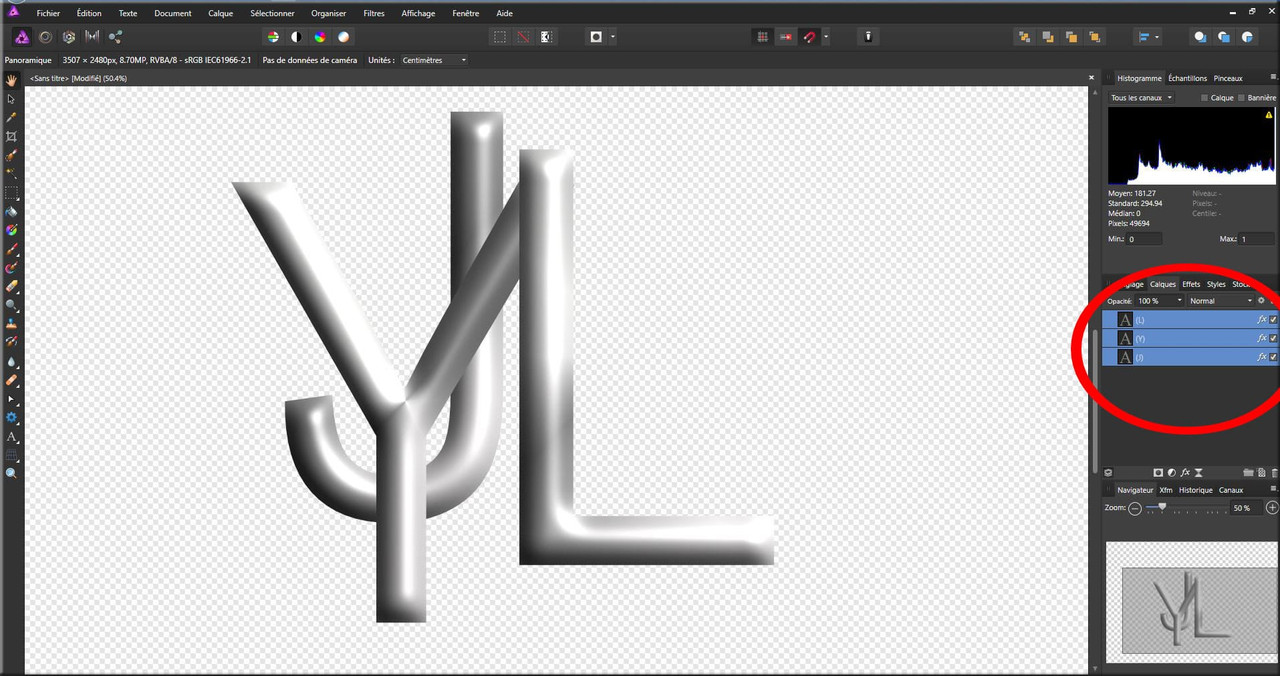Switch to the Styles tab
Viewport: 1280px width, 676px height.
(x=1216, y=284)
